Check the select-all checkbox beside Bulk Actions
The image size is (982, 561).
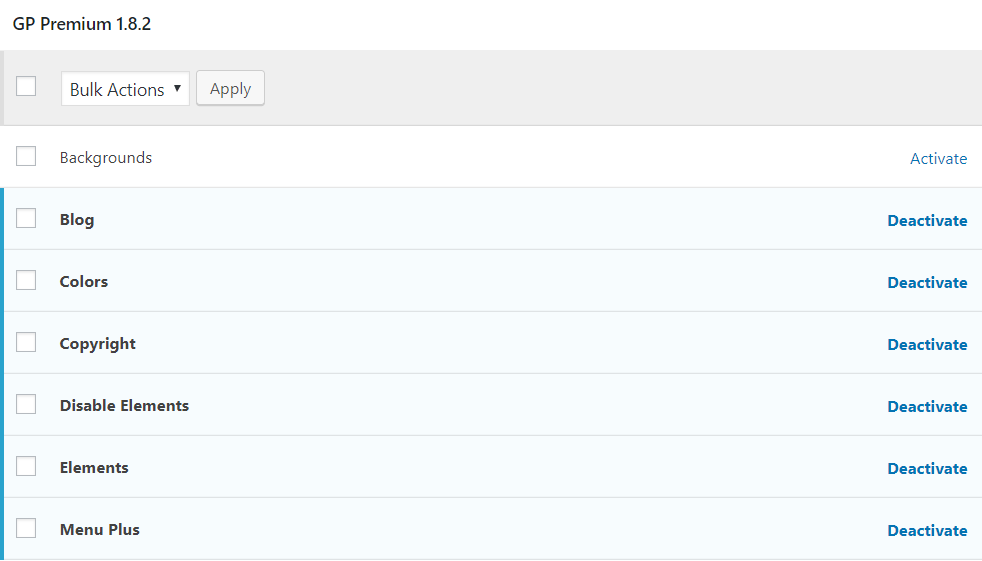(x=26, y=86)
